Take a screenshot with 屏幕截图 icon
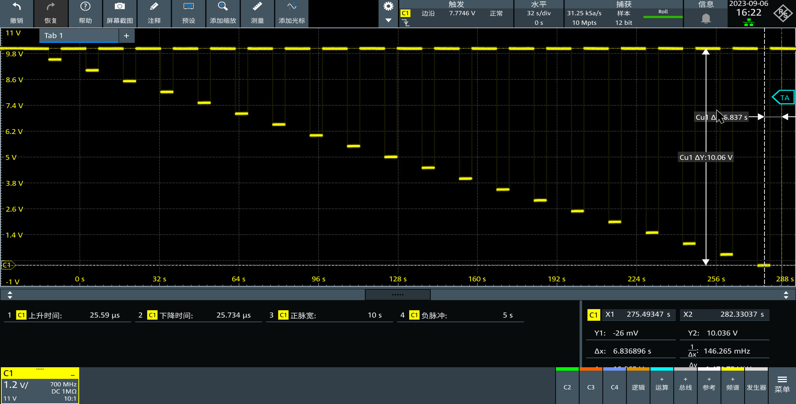Image resolution: width=796 pixels, height=404 pixels. [119, 12]
